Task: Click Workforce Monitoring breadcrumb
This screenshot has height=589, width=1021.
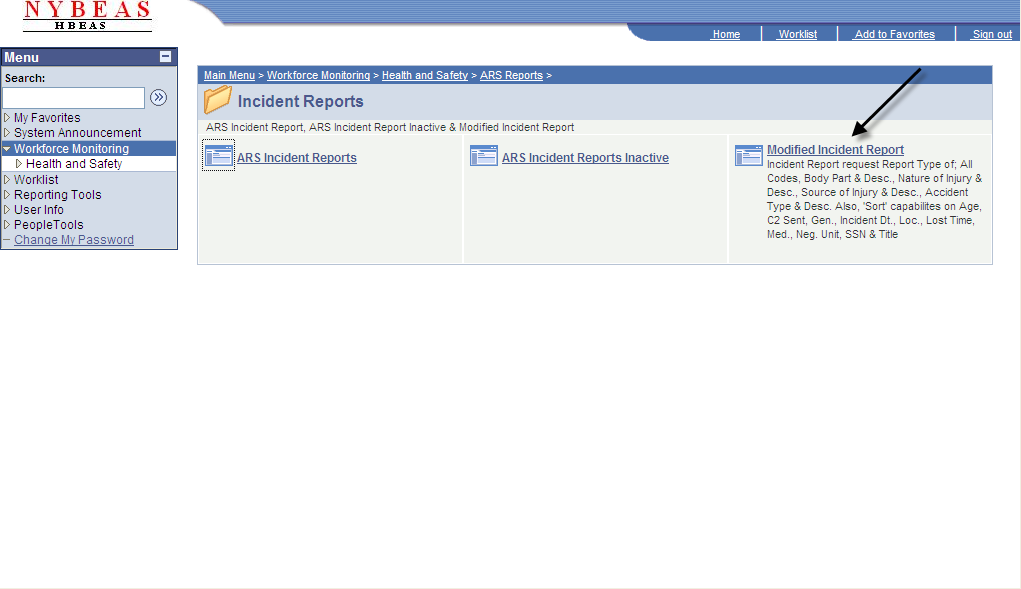Action: [318, 75]
